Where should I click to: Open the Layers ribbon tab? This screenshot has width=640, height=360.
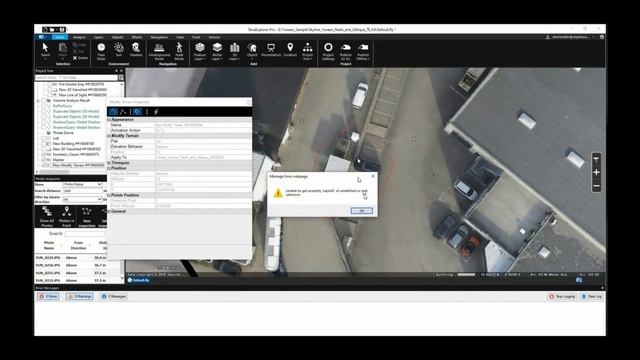(x=99, y=37)
